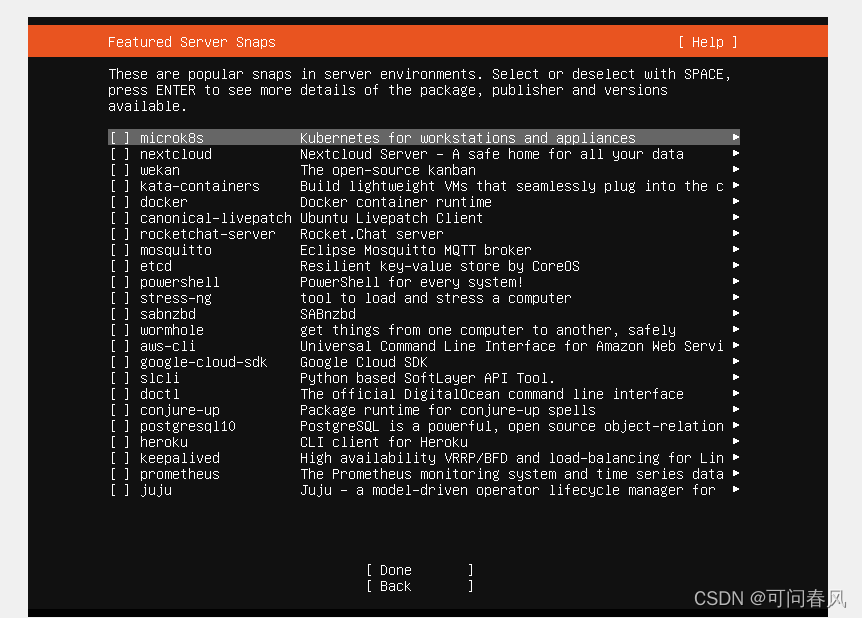Toggle the etcd snap checkbox
The width and height of the screenshot is (862, 618).
120,266
